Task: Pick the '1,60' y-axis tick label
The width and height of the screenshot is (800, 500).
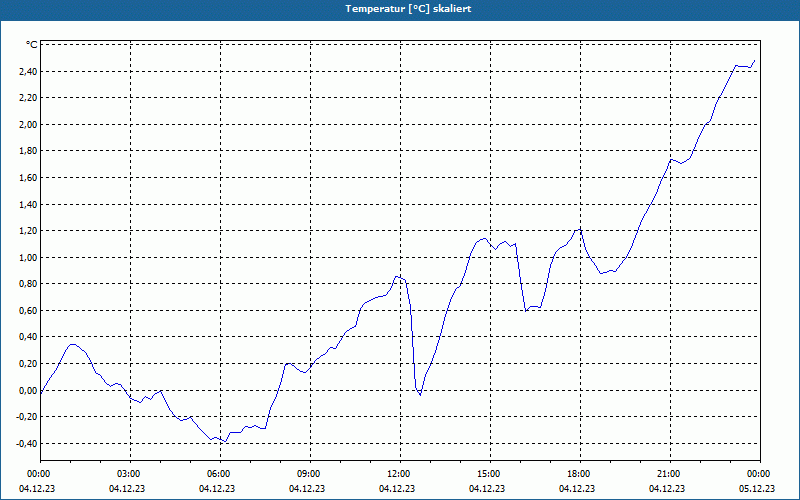Action: tap(27, 178)
